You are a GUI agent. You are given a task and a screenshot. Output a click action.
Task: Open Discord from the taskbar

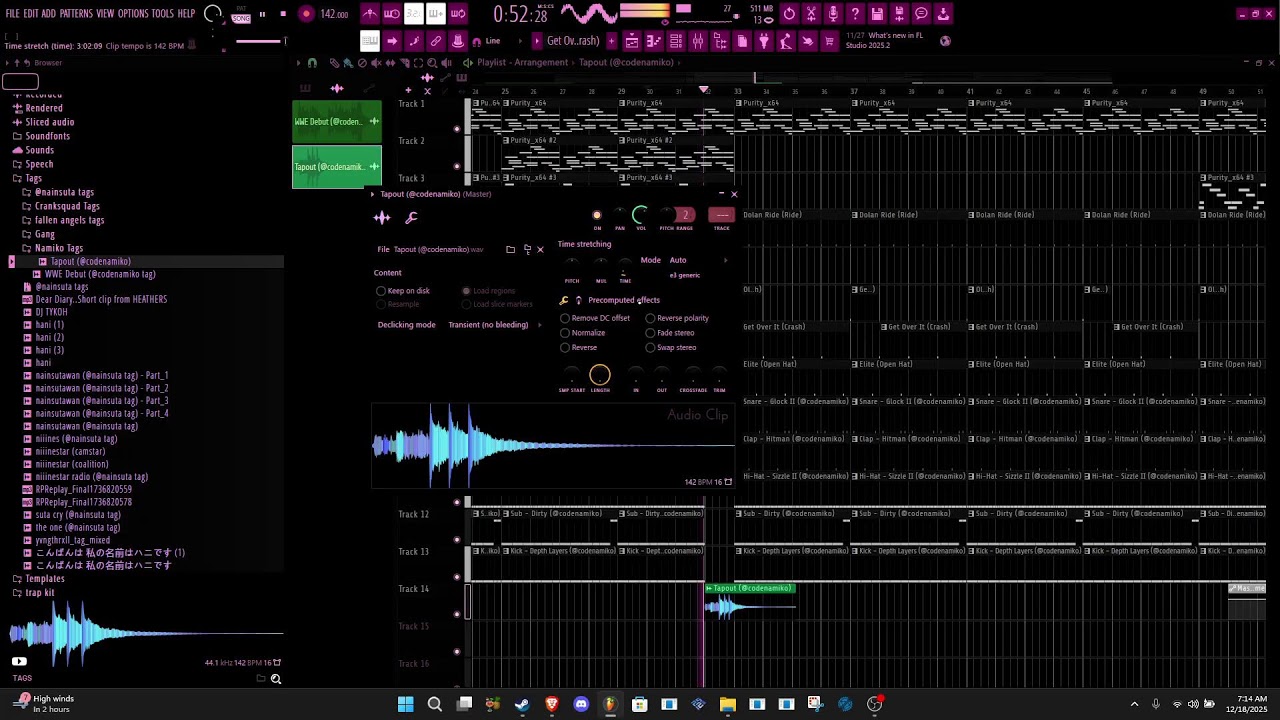(581, 704)
